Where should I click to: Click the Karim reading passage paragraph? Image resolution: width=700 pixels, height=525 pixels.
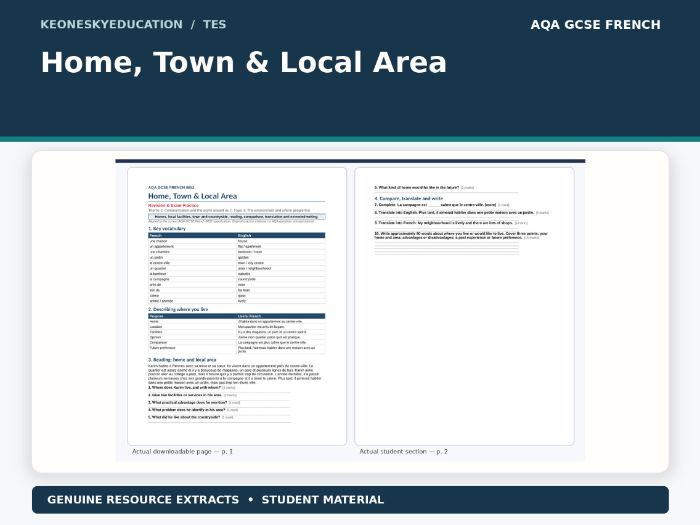[x=234, y=374]
